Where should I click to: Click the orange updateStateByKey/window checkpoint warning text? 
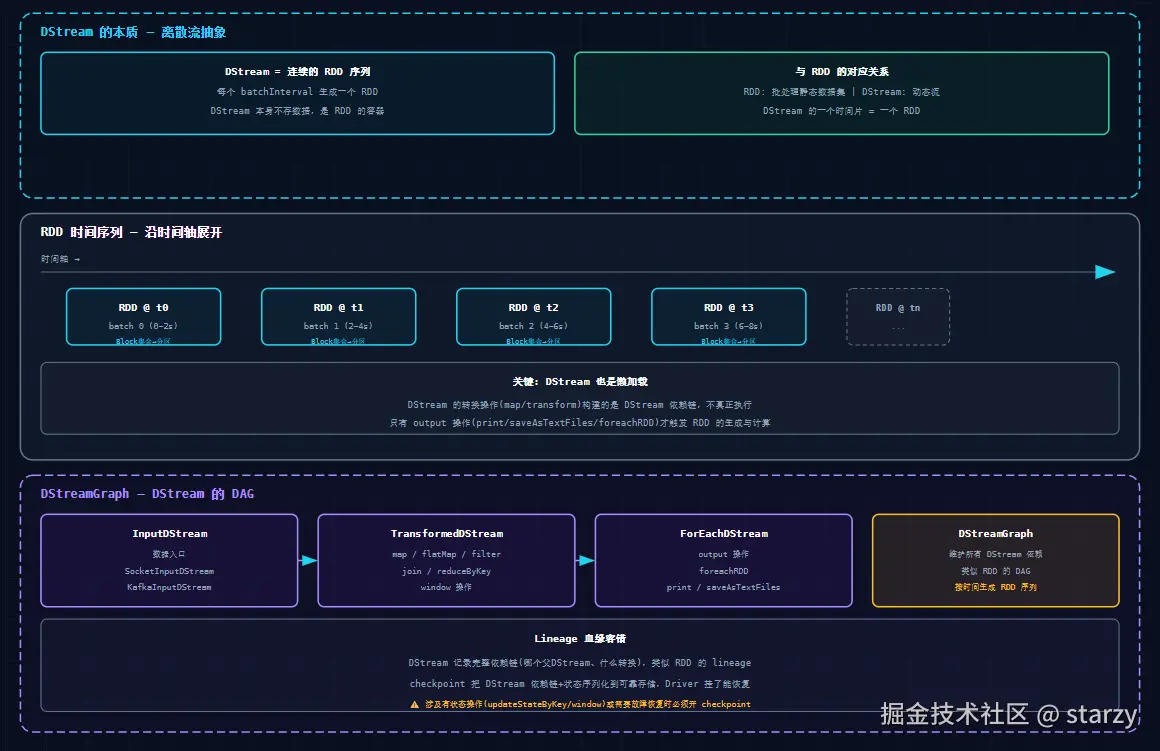(588, 704)
